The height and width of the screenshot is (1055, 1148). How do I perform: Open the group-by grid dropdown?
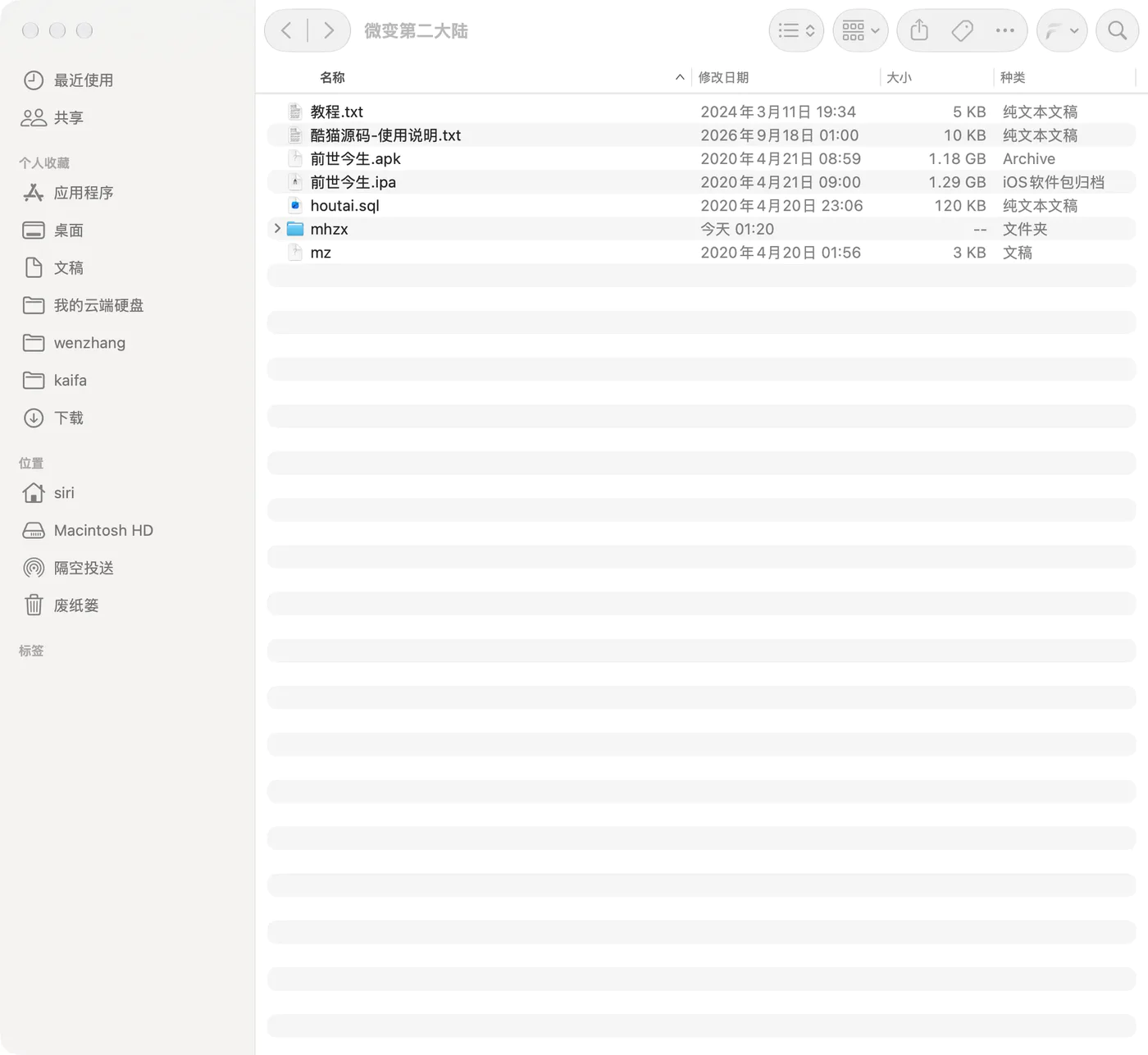pyautogui.click(x=860, y=31)
